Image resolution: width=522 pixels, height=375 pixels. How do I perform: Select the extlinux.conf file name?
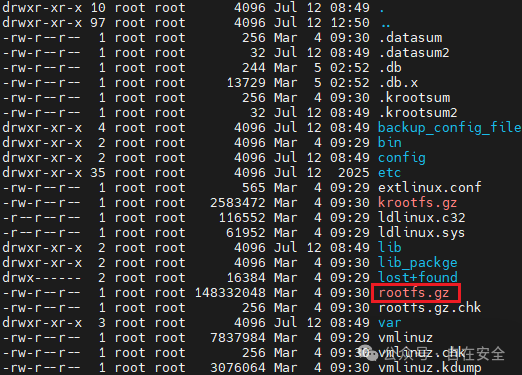click(x=430, y=188)
